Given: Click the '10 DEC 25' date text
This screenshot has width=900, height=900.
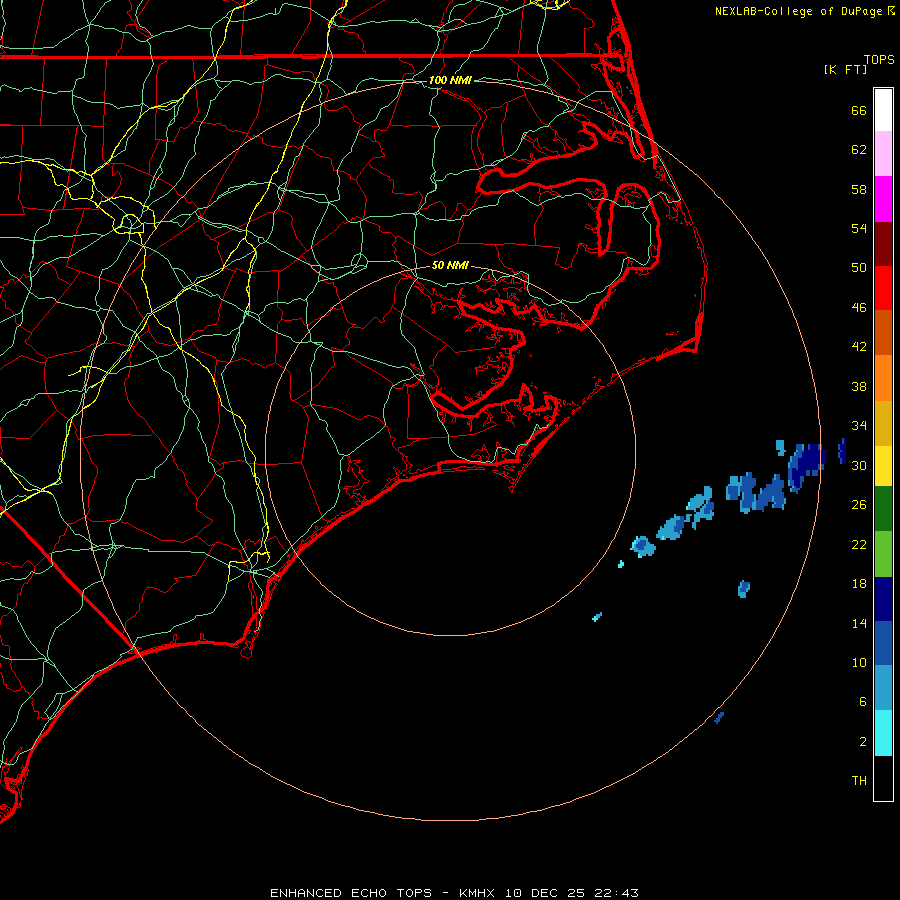Looking at the screenshot, I should coord(545,893).
